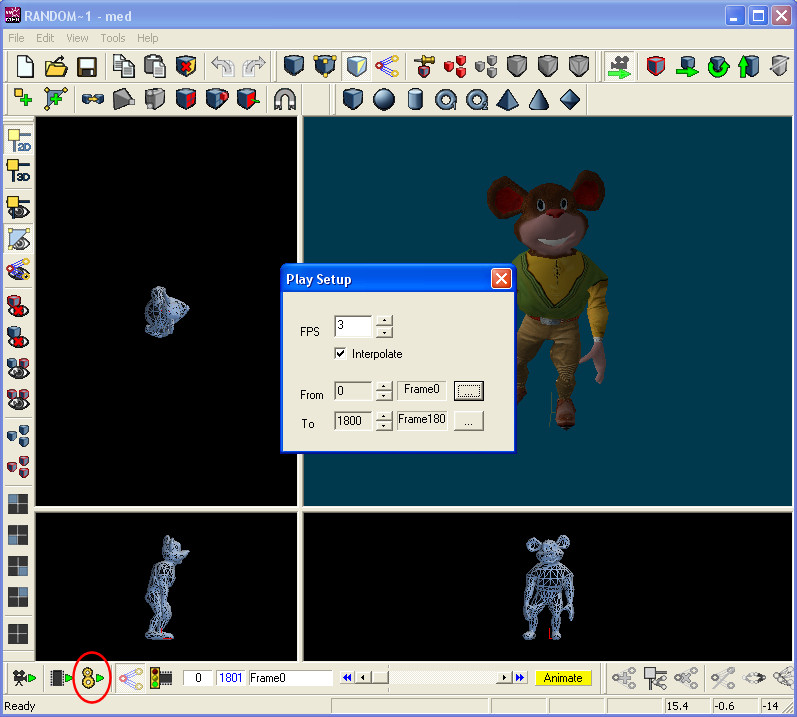Click the textured 3D mouse model view
Image resolution: width=797 pixels, height=717 pixels.
[x=548, y=311]
